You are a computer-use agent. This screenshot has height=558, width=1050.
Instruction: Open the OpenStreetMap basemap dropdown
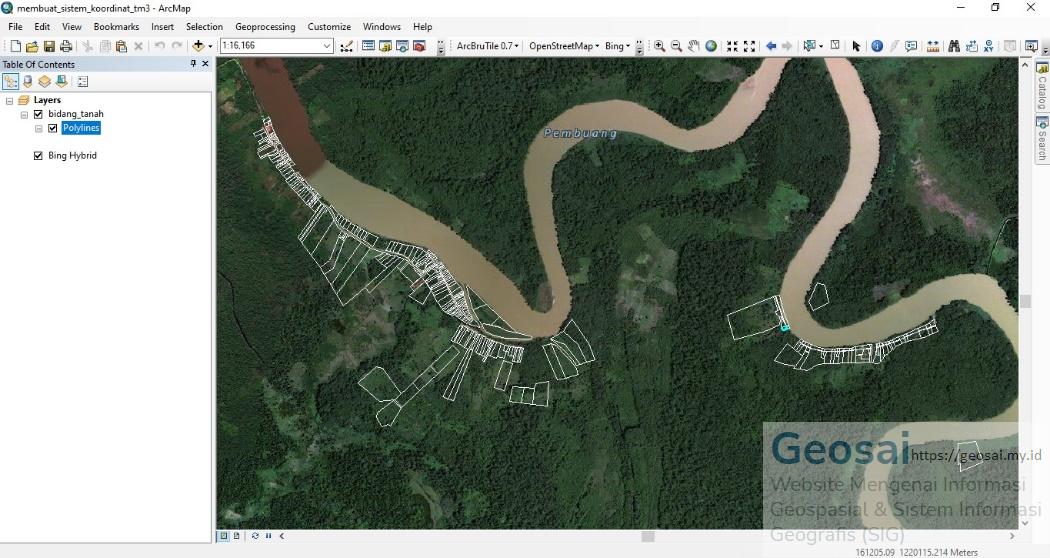564,46
